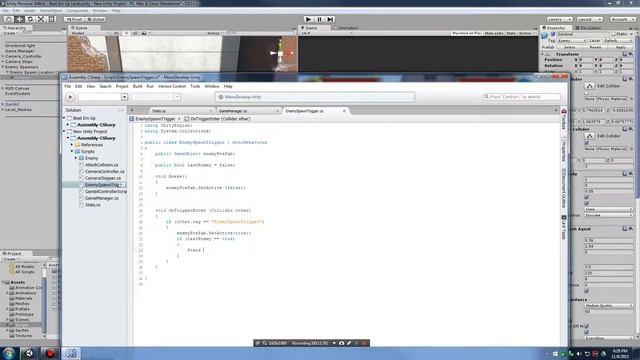Click Unity Play button

308,19
